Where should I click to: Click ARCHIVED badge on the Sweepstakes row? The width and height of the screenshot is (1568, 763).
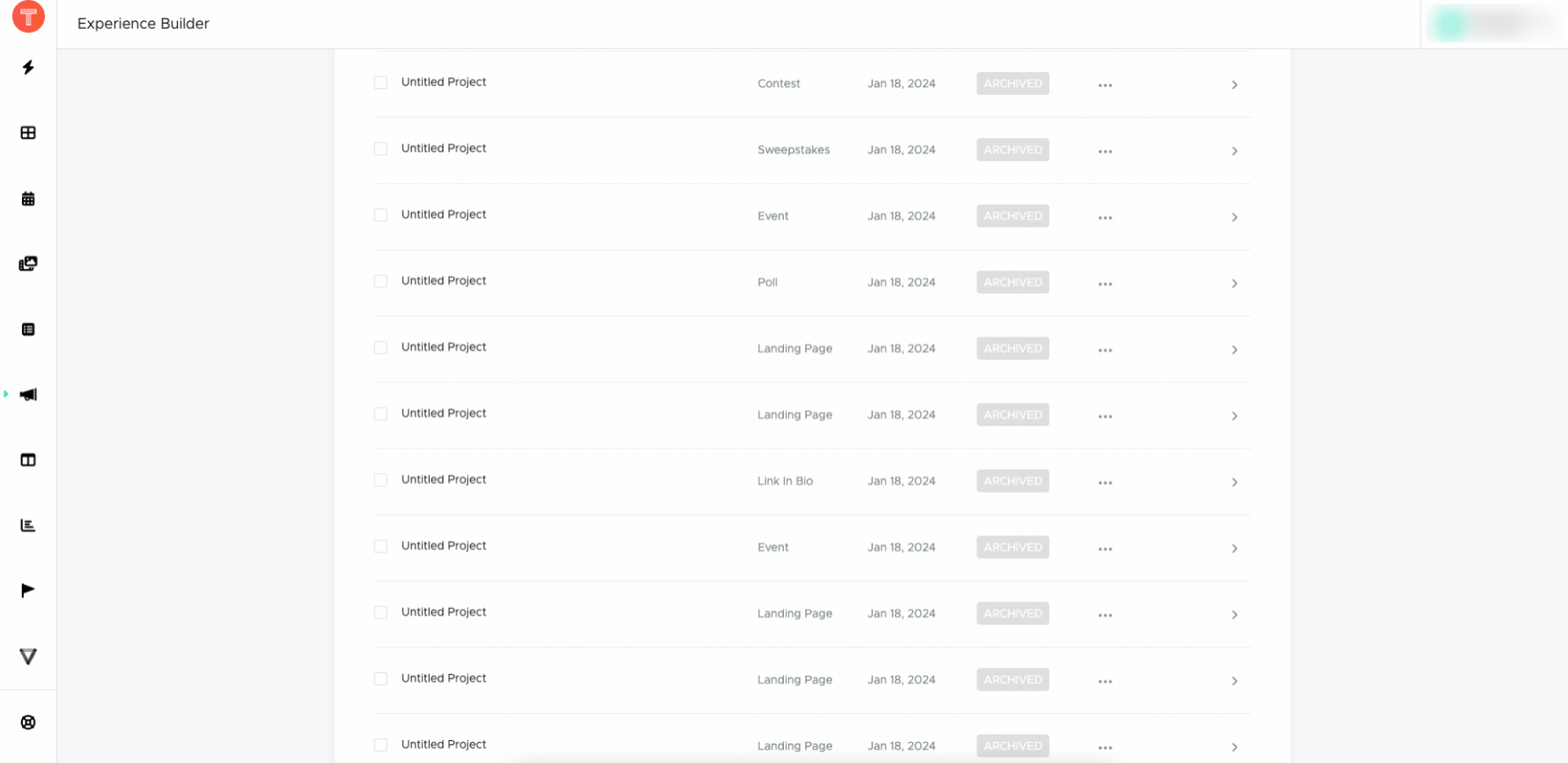(x=1013, y=149)
